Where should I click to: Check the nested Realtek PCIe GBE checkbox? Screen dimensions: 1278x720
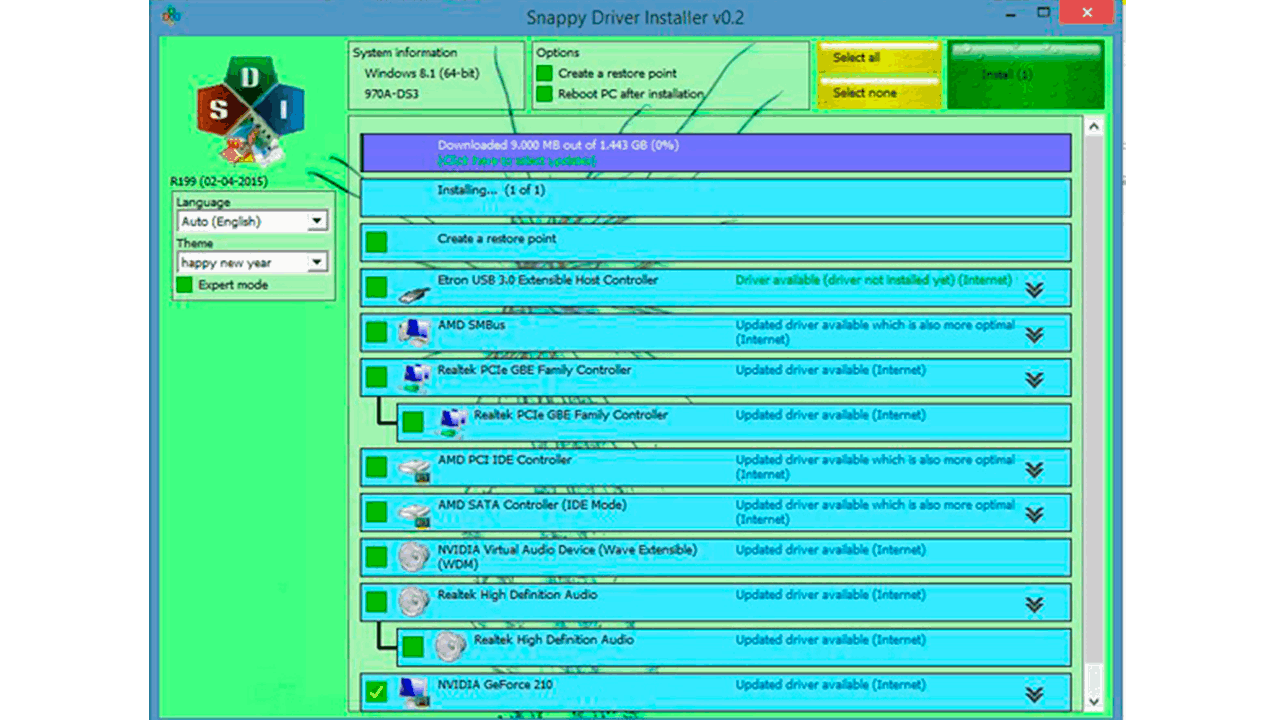click(413, 422)
